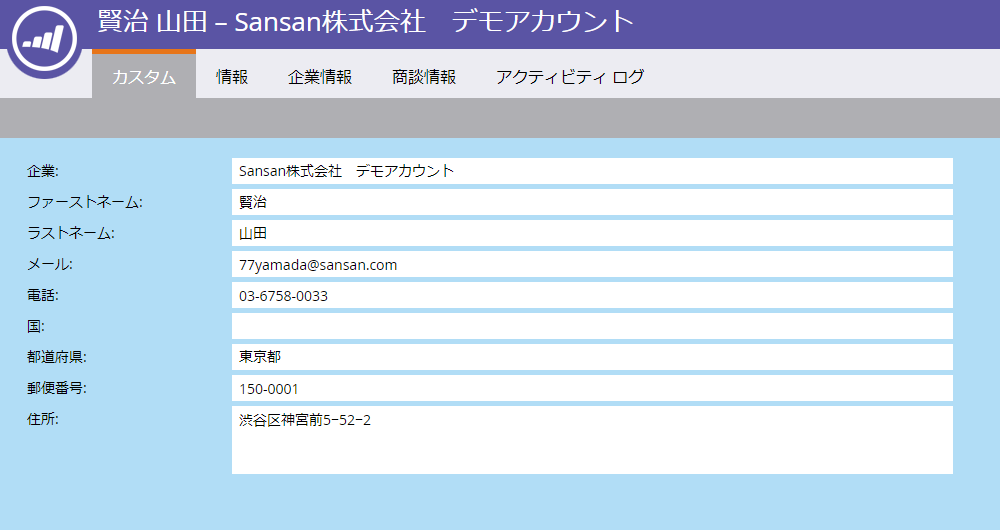Switch to the カスタム tab
This screenshot has width=1000, height=530.
144,76
